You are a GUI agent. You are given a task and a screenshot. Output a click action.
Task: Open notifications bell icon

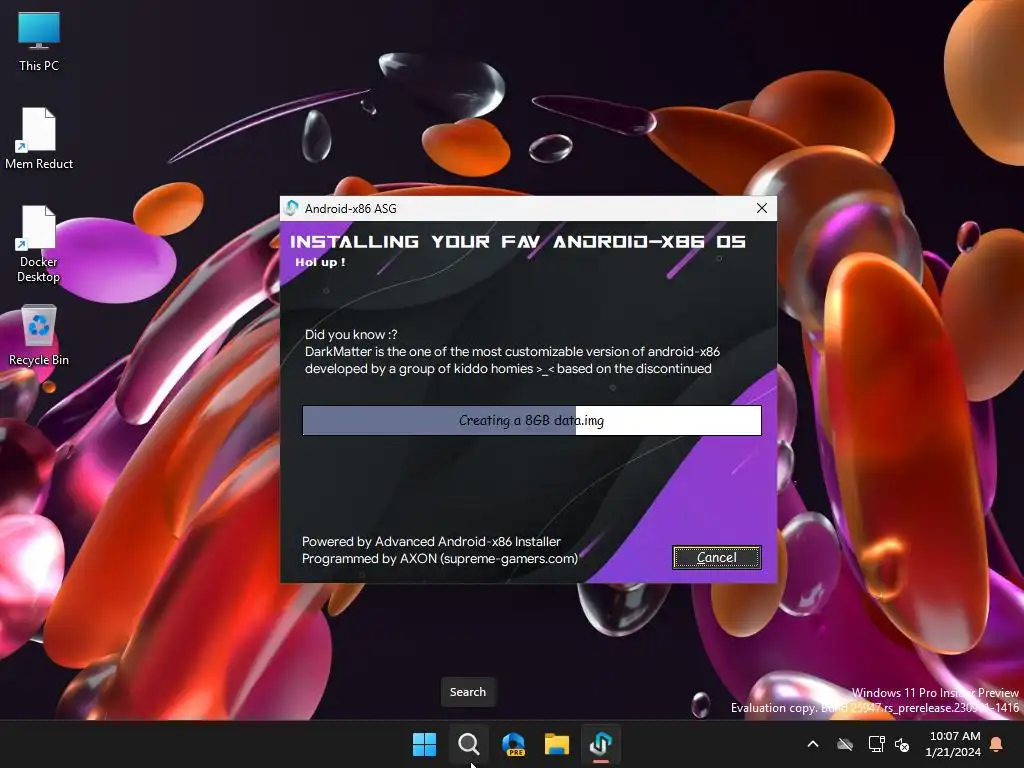click(x=997, y=744)
